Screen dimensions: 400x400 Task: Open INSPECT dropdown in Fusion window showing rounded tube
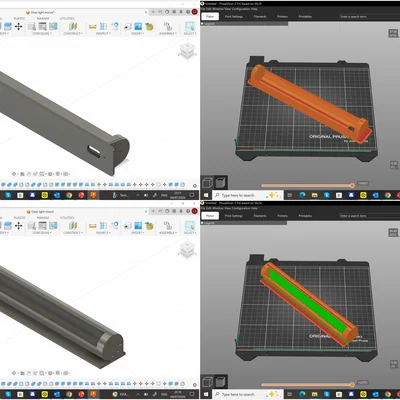pyautogui.click(x=103, y=233)
